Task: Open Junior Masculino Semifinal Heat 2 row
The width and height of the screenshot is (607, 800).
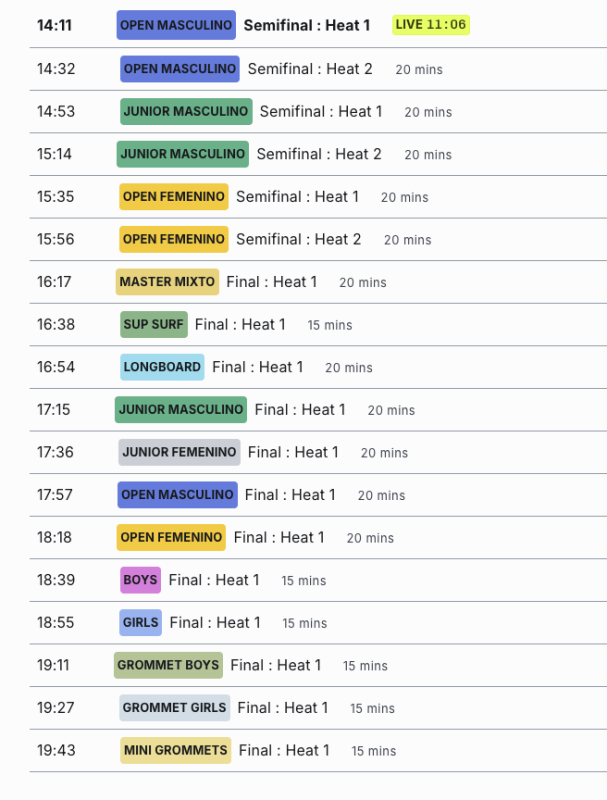Action: (x=318, y=154)
